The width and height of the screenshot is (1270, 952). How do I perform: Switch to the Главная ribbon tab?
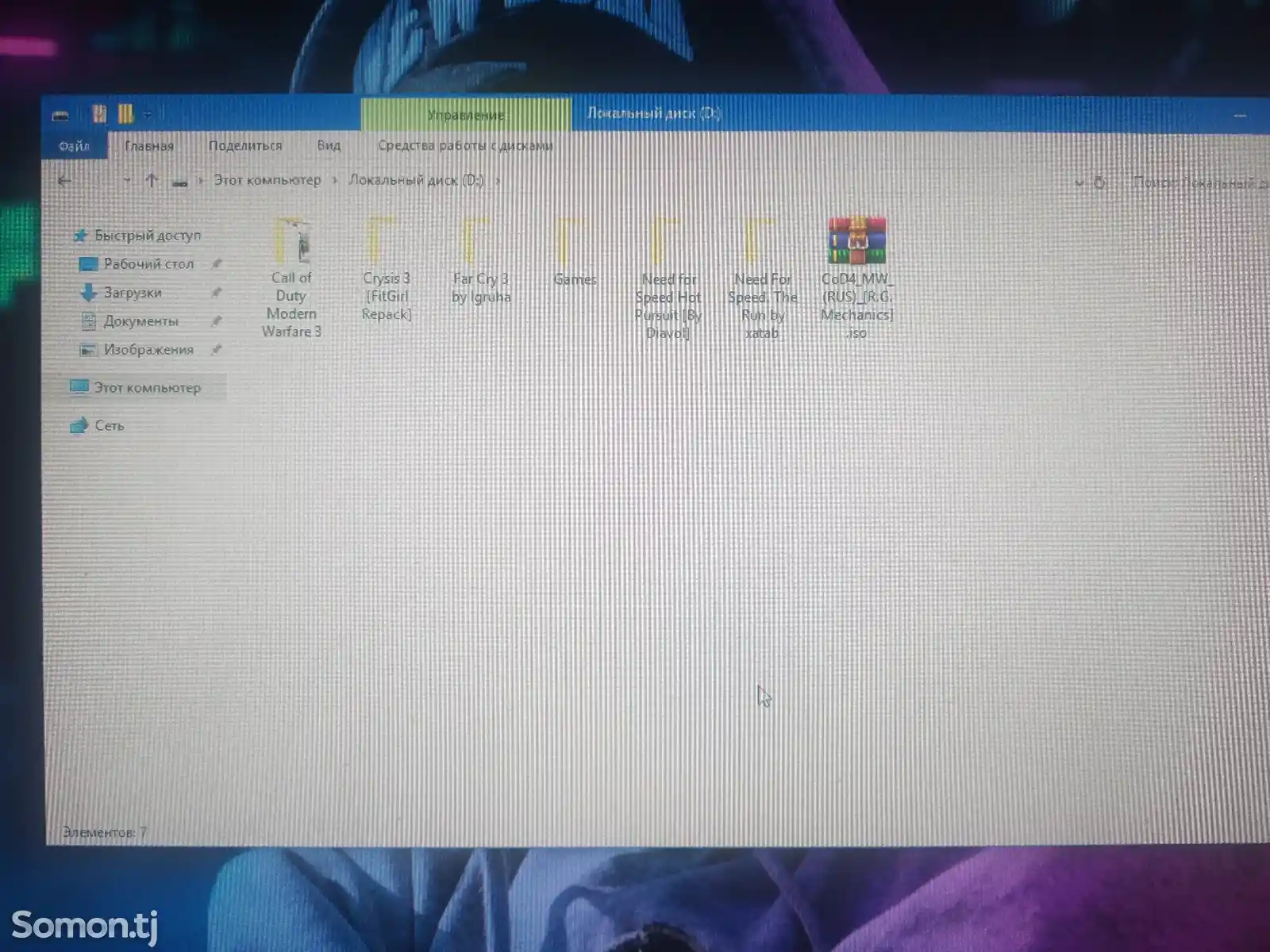(149, 146)
